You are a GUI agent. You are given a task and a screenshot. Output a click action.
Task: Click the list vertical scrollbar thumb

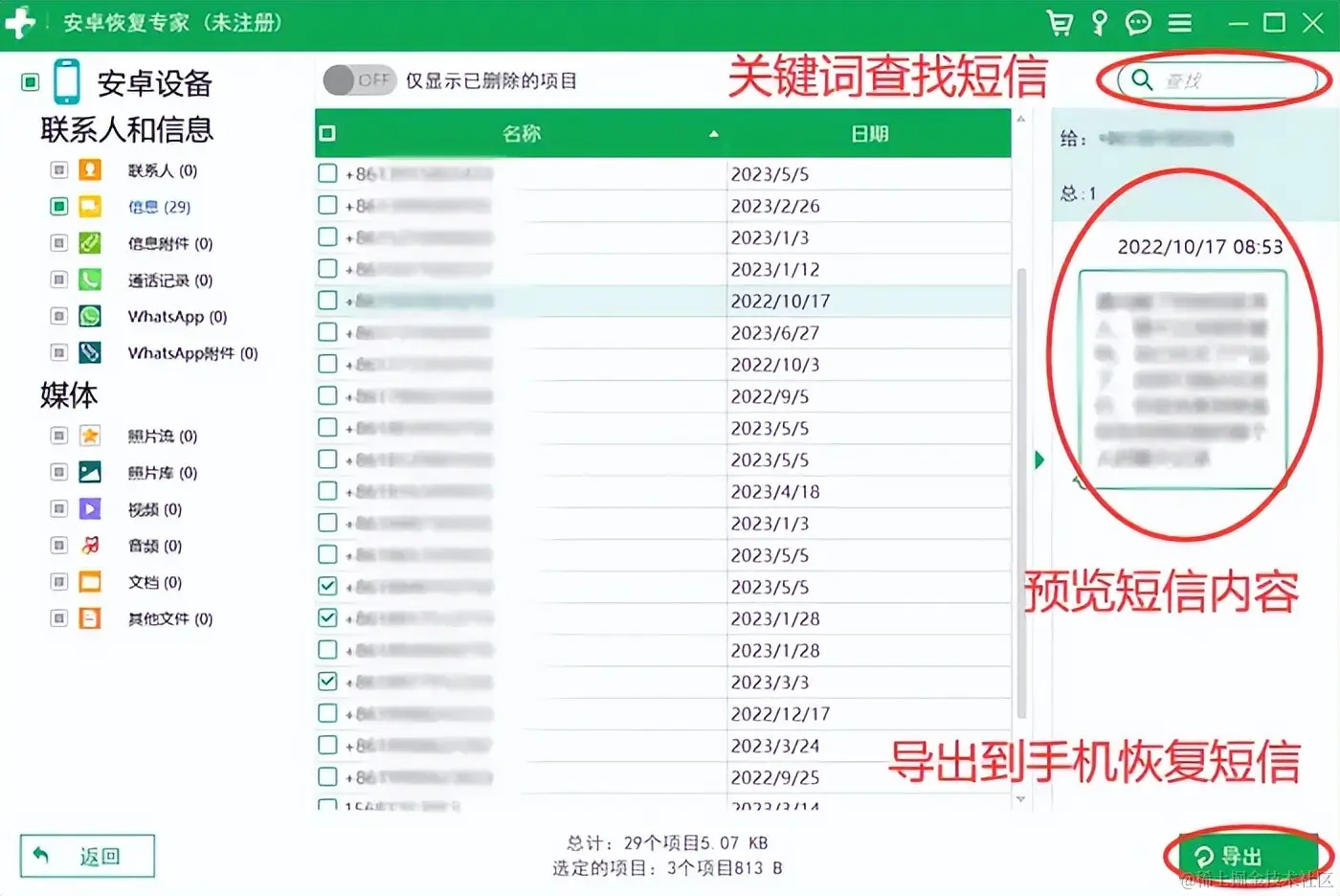1021,493
